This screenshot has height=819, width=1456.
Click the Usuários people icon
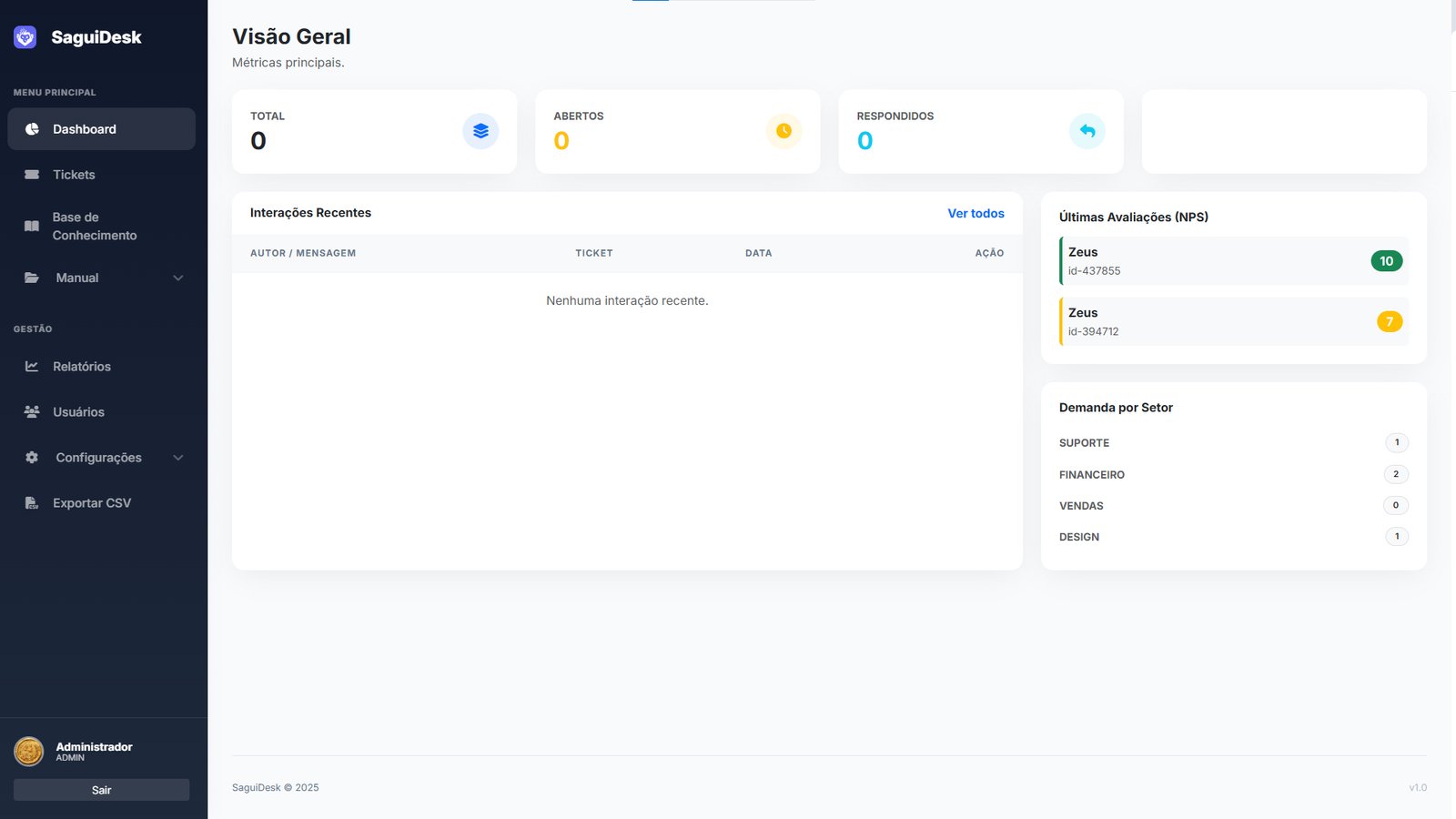click(x=32, y=412)
